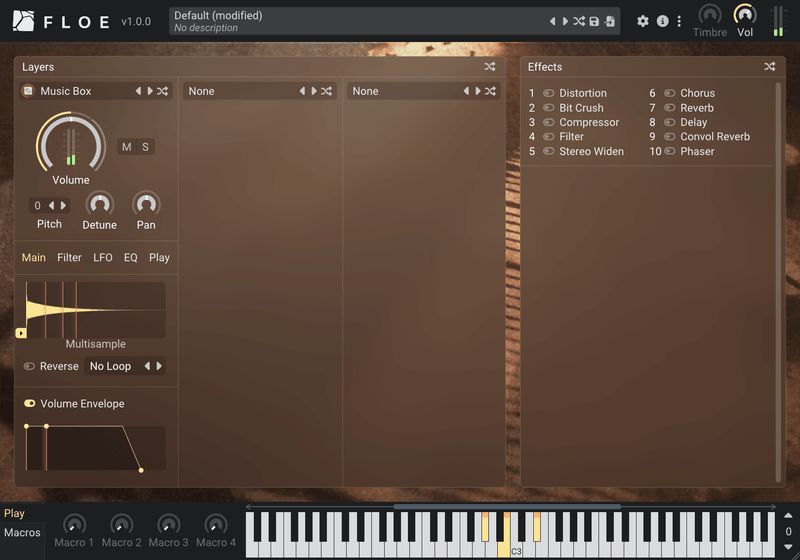Load previous preset with left arrow
This screenshot has width=800, height=560.
tap(552, 21)
